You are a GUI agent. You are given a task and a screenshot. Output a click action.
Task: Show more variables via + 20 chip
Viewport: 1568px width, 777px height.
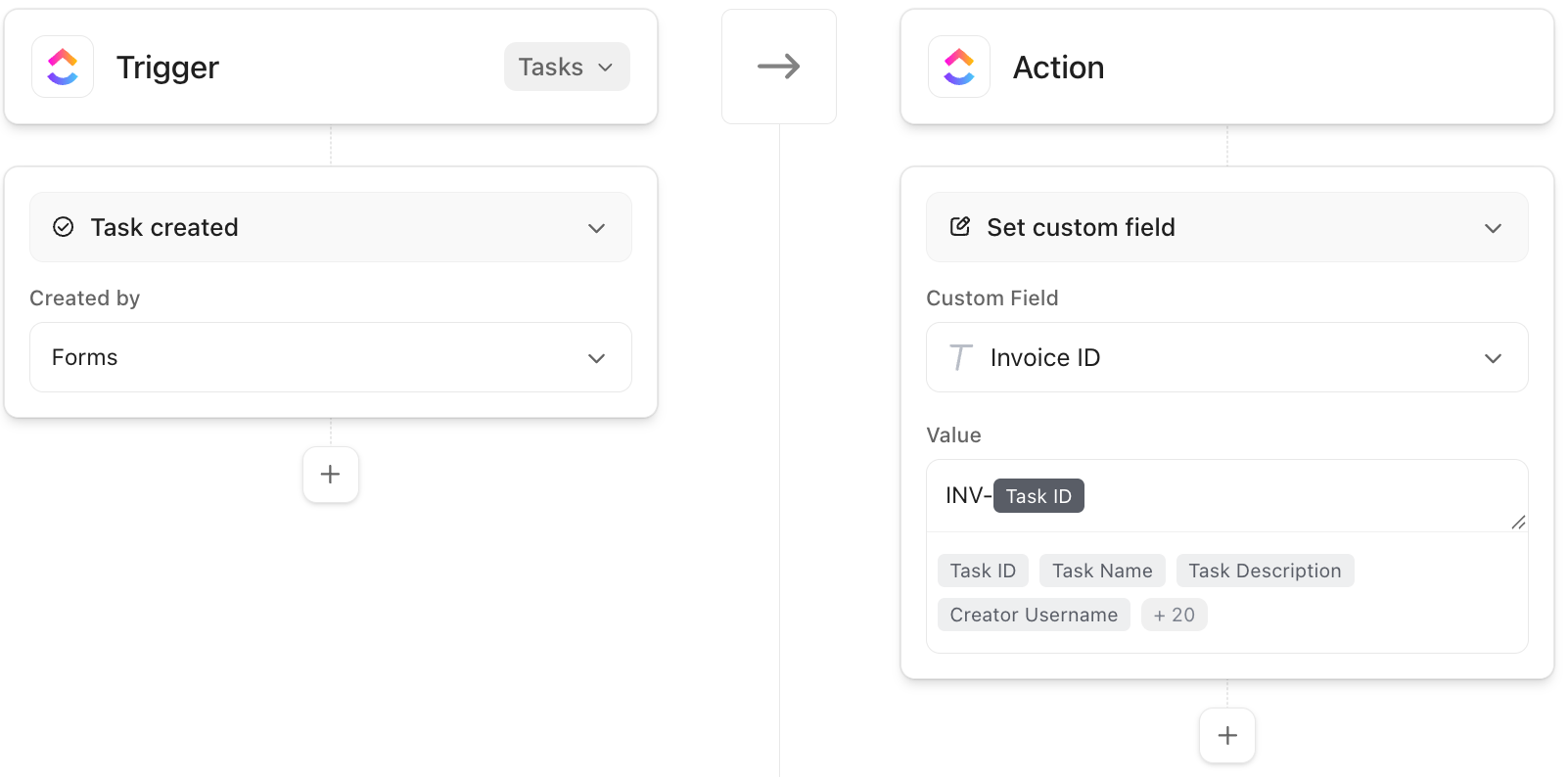pyautogui.click(x=1174, y=615)
